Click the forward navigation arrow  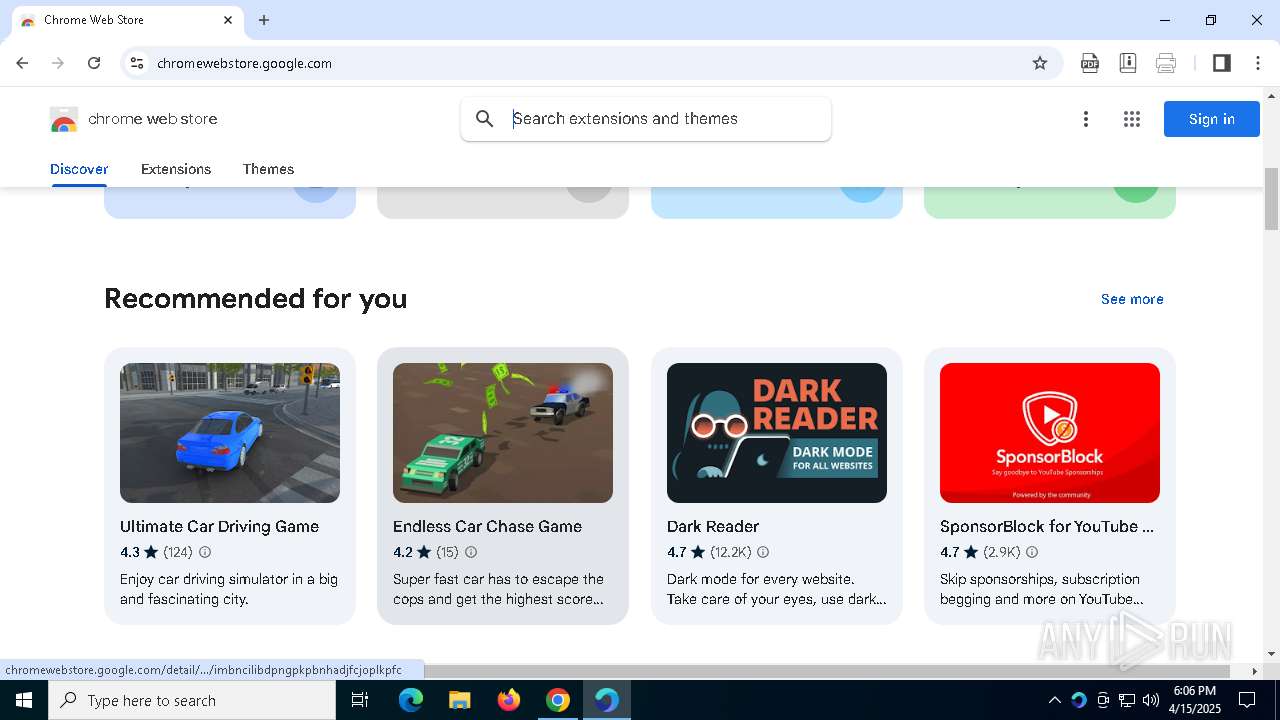click(58, 63)
